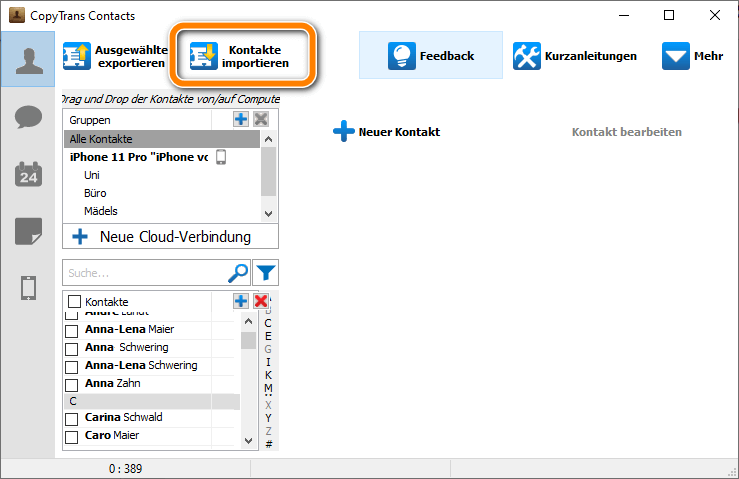Click Neue Cloud-Verbindung button

[x=170, y=236]
